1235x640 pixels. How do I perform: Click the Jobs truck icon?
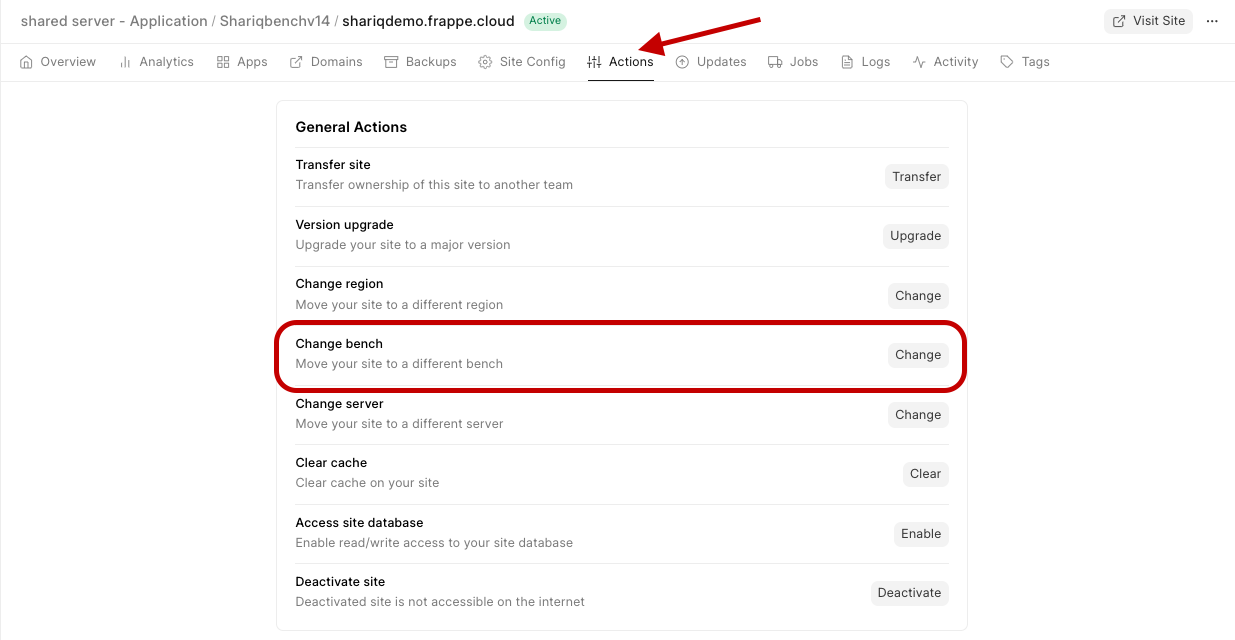(775, 62)
